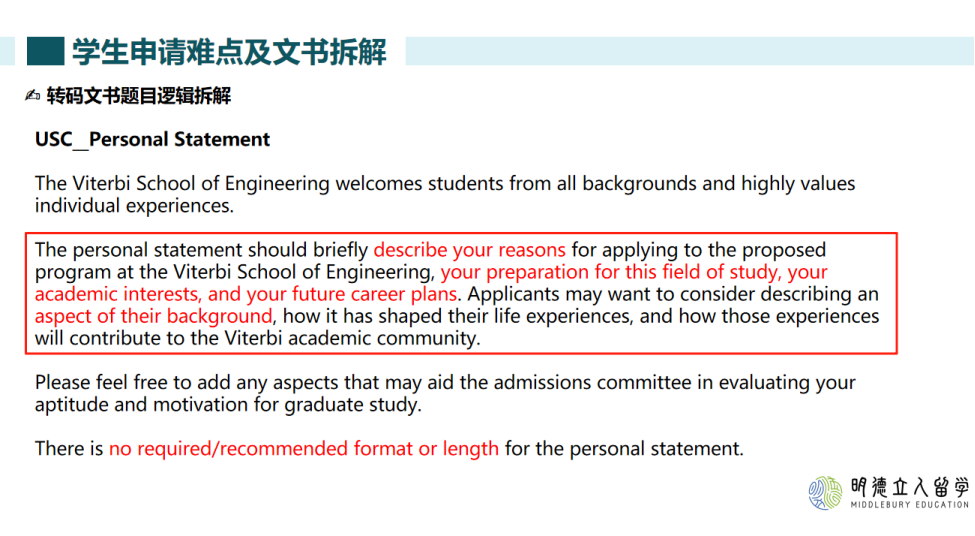Screen dimensions: 975x536
Task: Select the USC_Personal Statement heading
Action: click(x=152, y=139)
